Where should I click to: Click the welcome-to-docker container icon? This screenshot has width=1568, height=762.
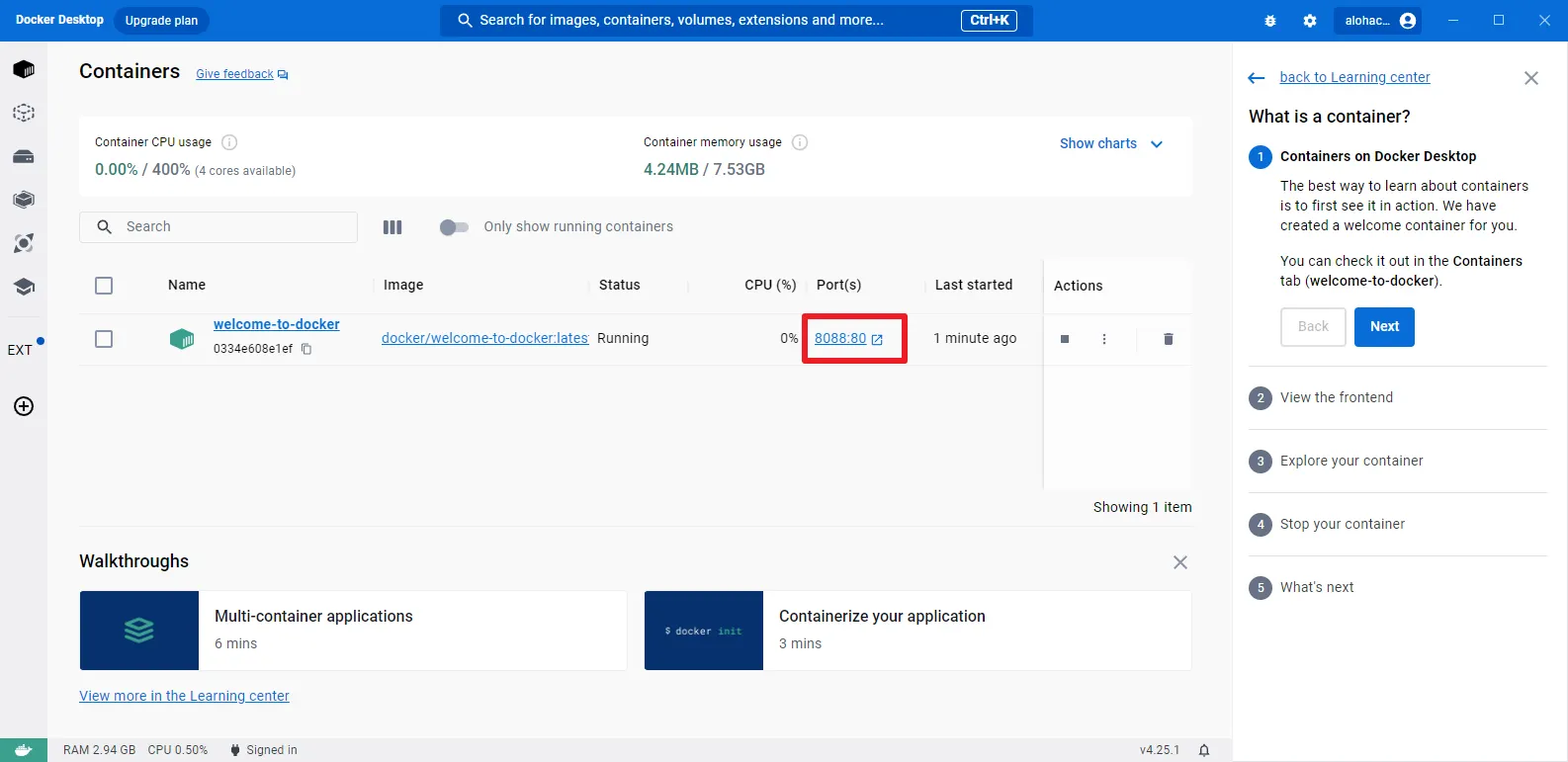pyautogui.click(x=182, y=339)
